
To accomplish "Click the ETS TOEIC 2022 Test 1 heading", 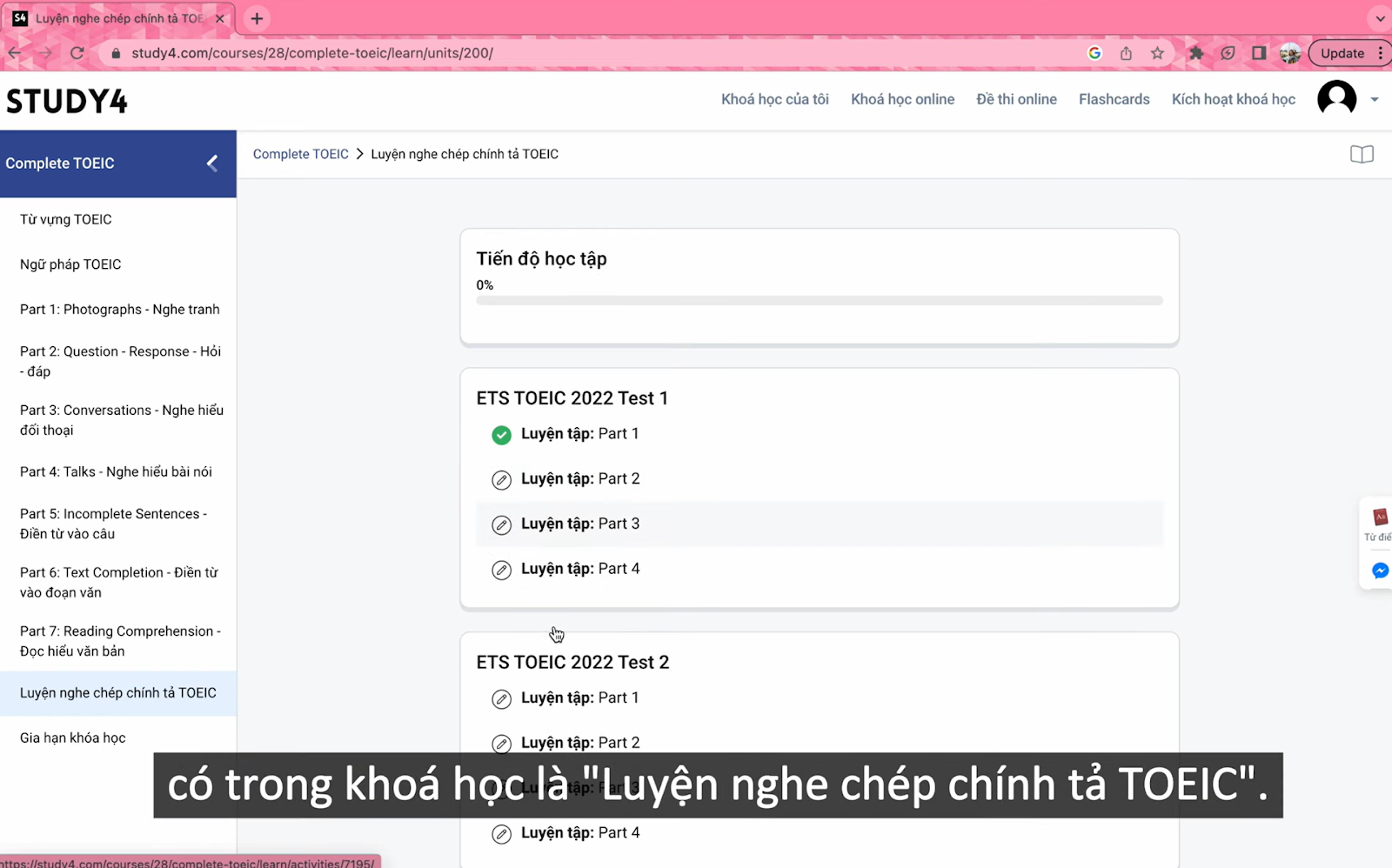I will (x=572, y=398).
